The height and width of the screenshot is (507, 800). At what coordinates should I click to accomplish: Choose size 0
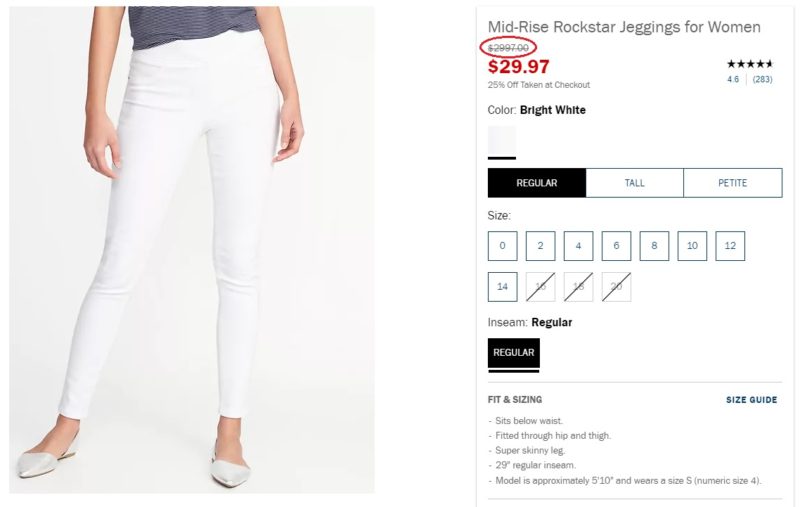tap(503, 246)
